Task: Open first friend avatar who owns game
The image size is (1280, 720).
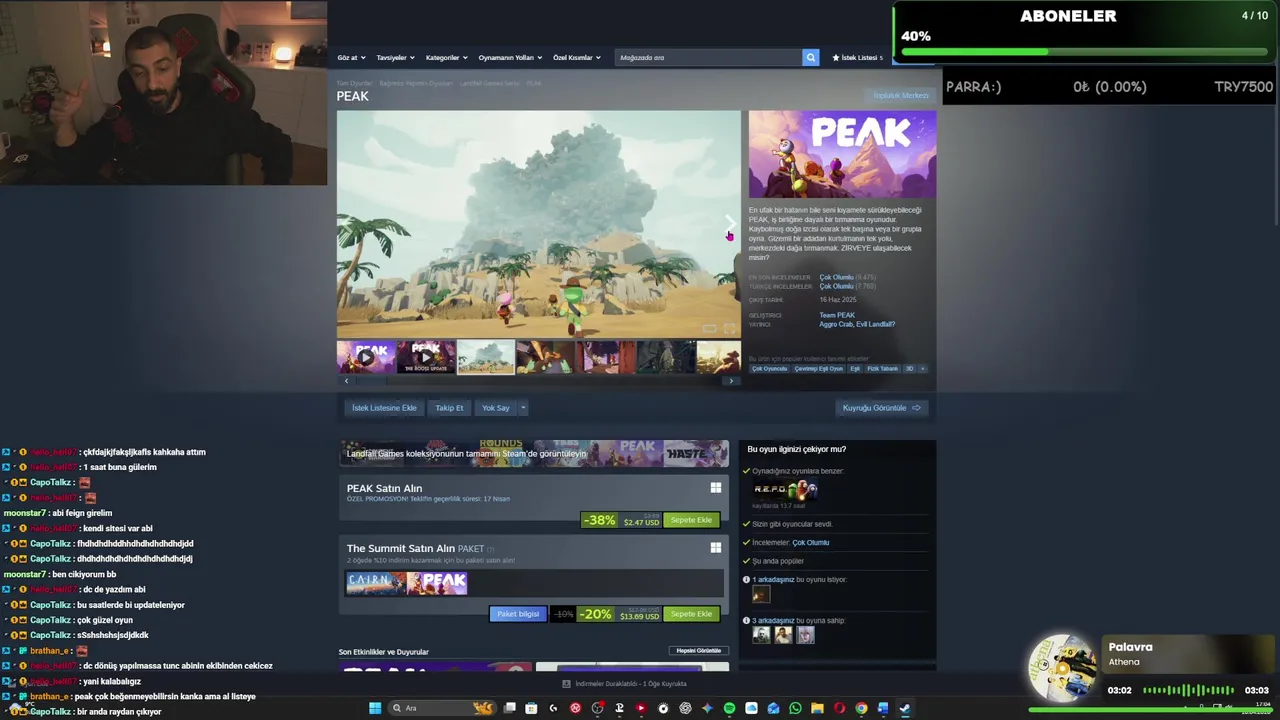Action: coord(761,635)
